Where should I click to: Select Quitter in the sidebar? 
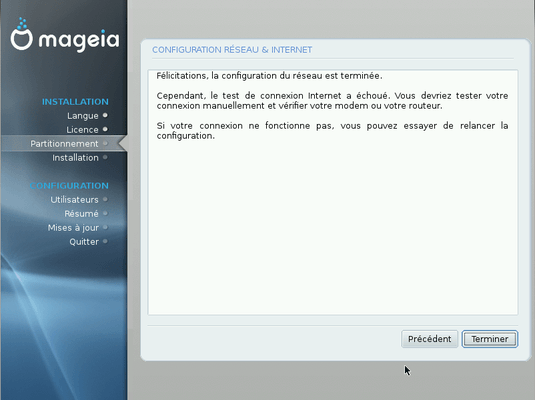84,242
